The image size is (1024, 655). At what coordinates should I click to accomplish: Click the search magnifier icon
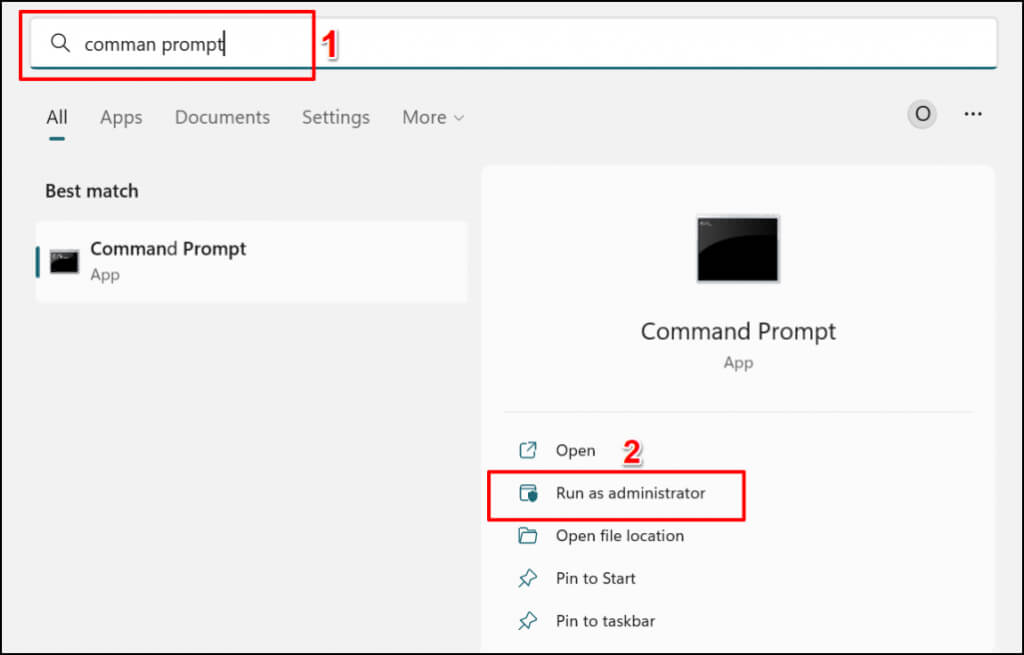[61, 44]
